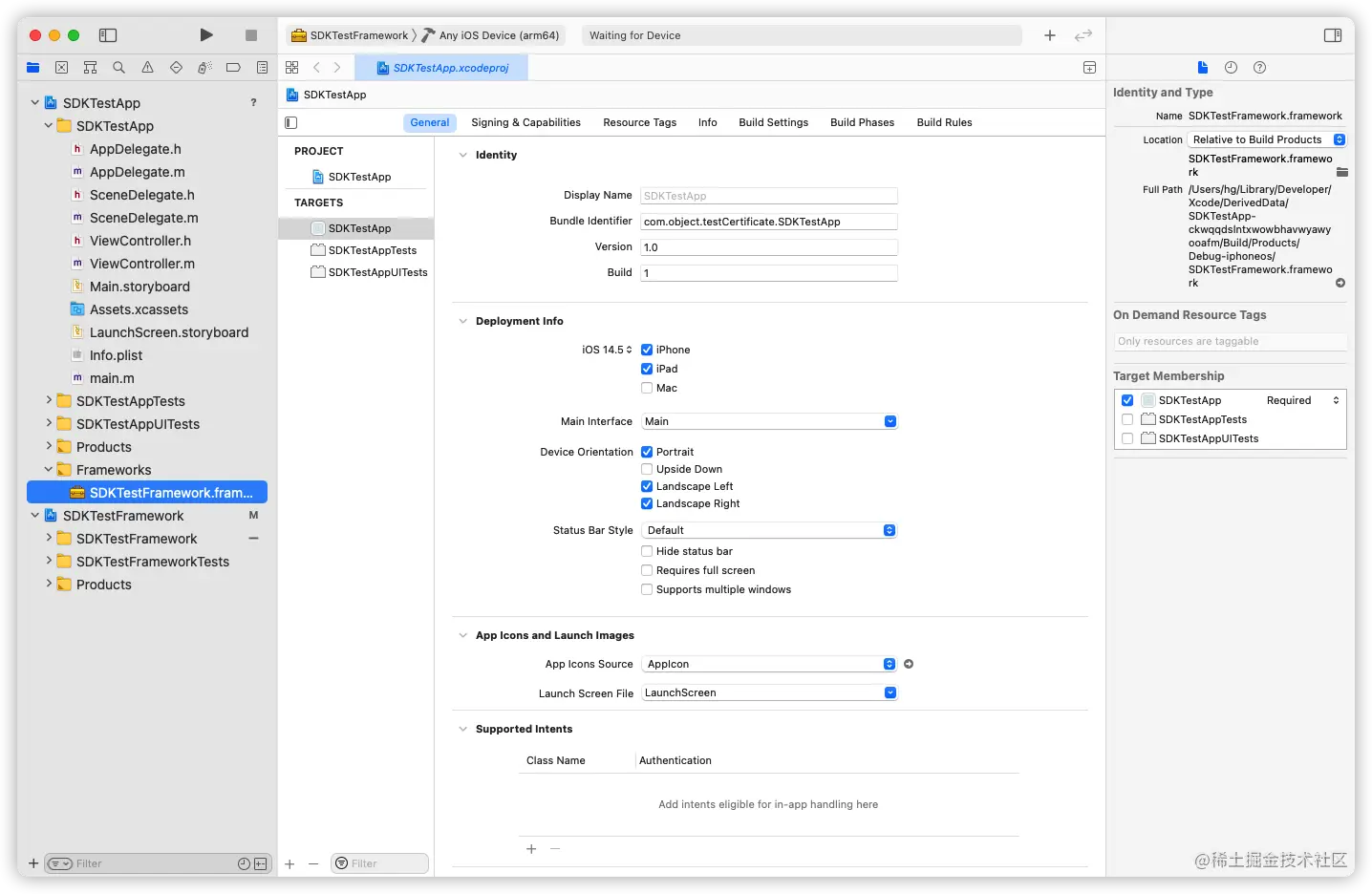
Task: Choose Any iOS Device destination
Action: (491, 35)
